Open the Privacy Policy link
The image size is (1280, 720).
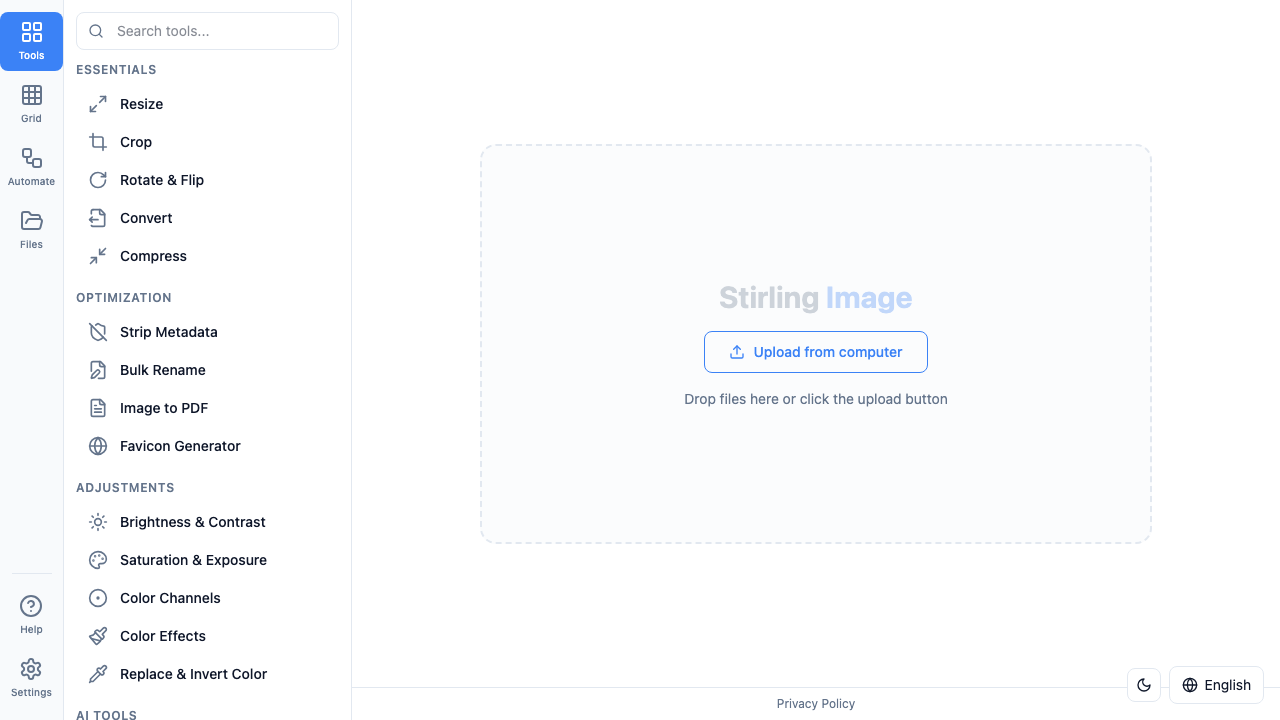[x=816, y=704]
